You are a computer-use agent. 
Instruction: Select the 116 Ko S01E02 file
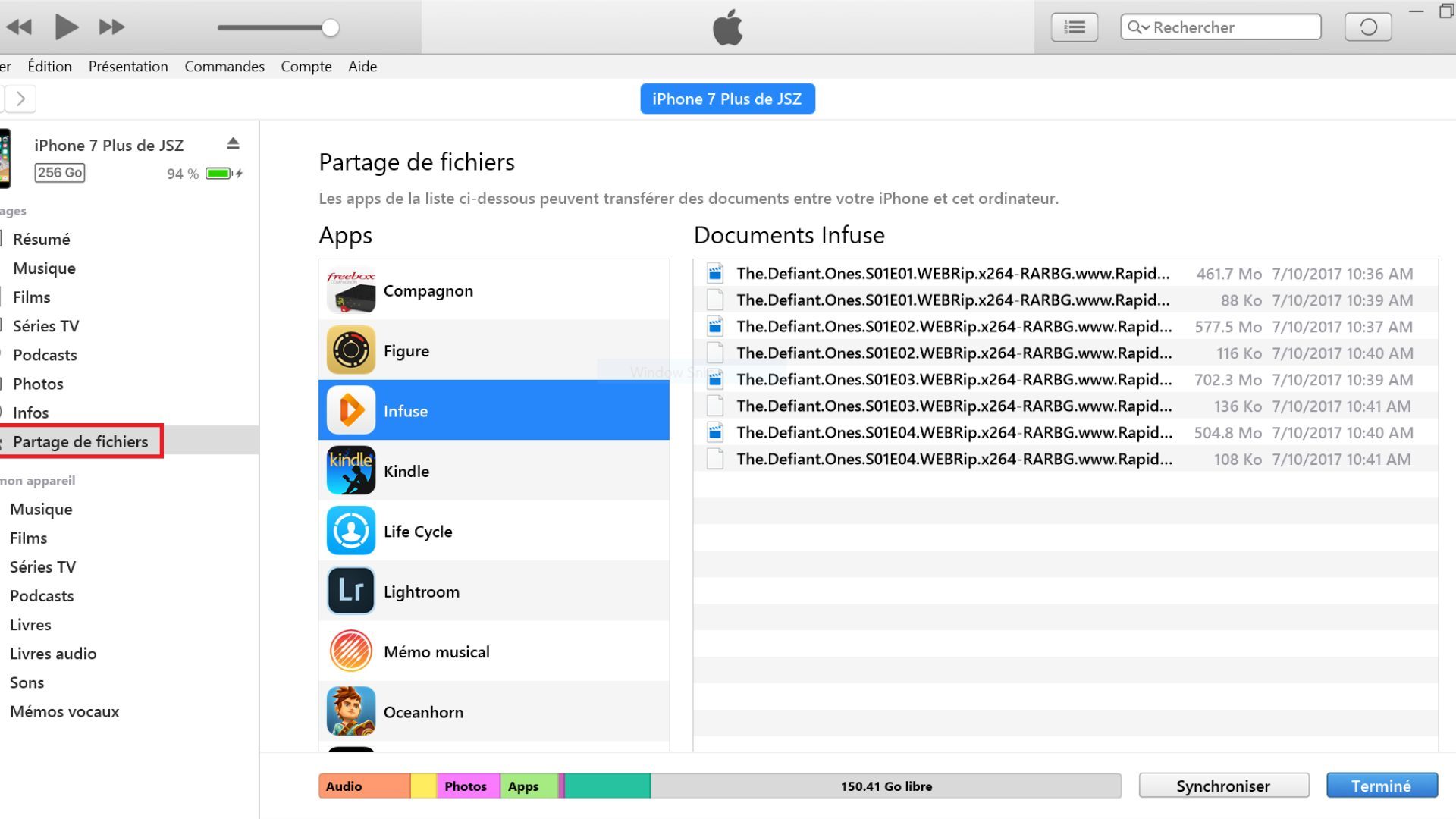coord(1065,353)
